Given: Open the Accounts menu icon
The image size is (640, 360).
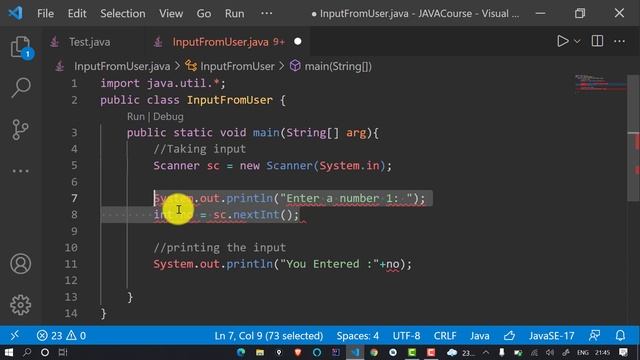Looking at the screenshot, I should click(20, 264).
